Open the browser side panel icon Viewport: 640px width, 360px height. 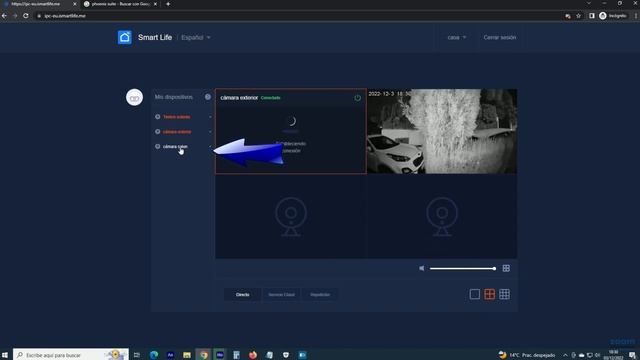coord(591,16)
